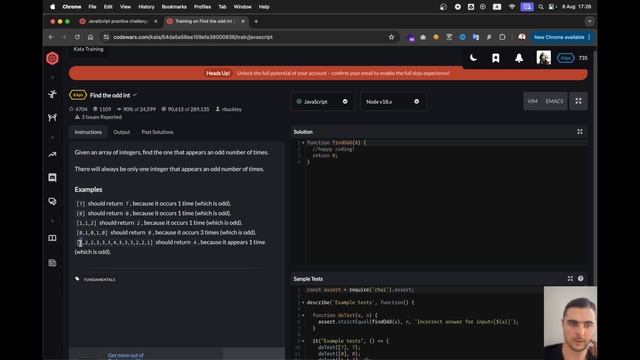Toggle fullscreen layout beside EMACS
The width and height of the screenshot is (640, 360).
tap(578, 101)
